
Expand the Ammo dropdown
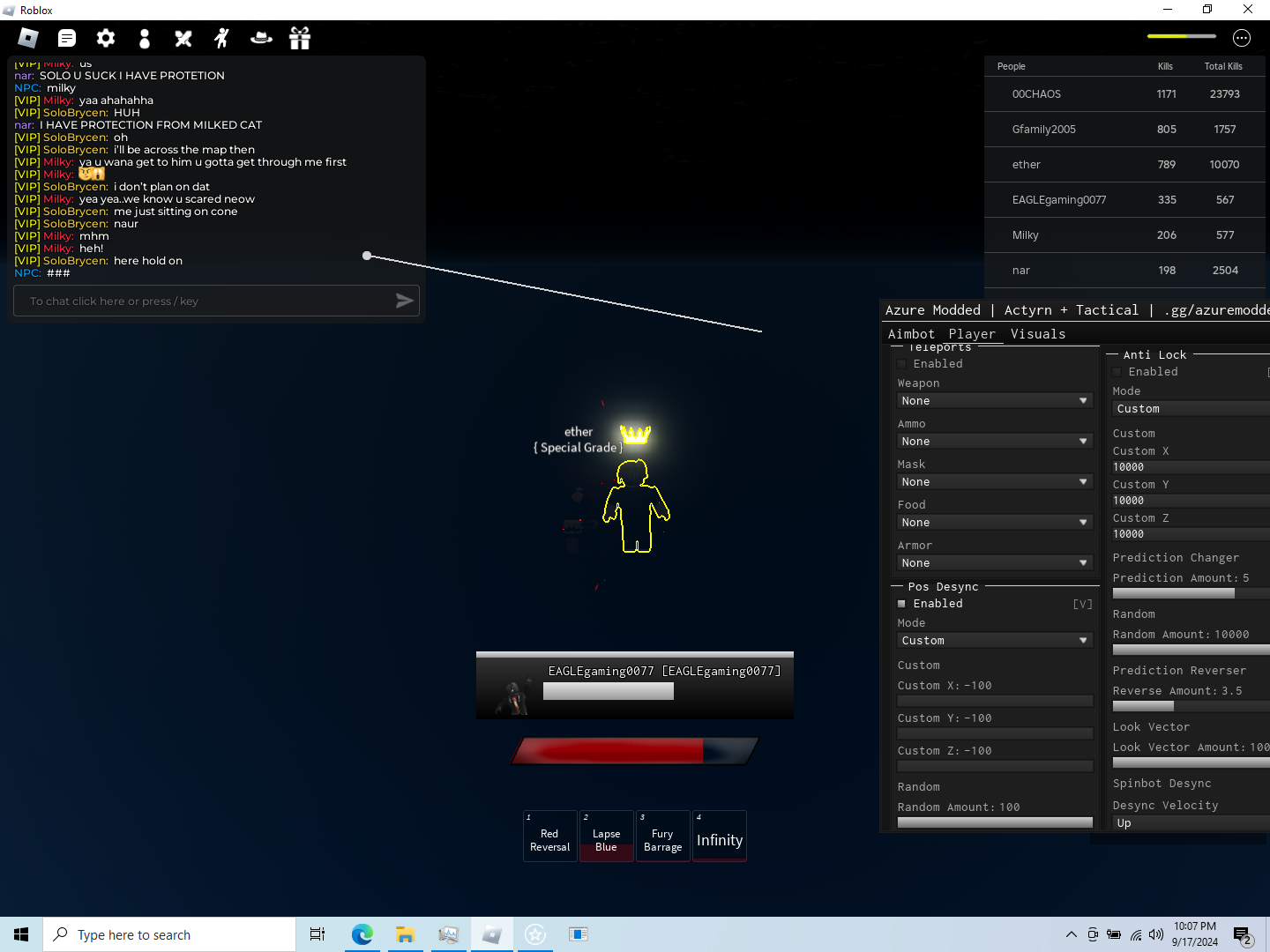(x=995, y=442)
